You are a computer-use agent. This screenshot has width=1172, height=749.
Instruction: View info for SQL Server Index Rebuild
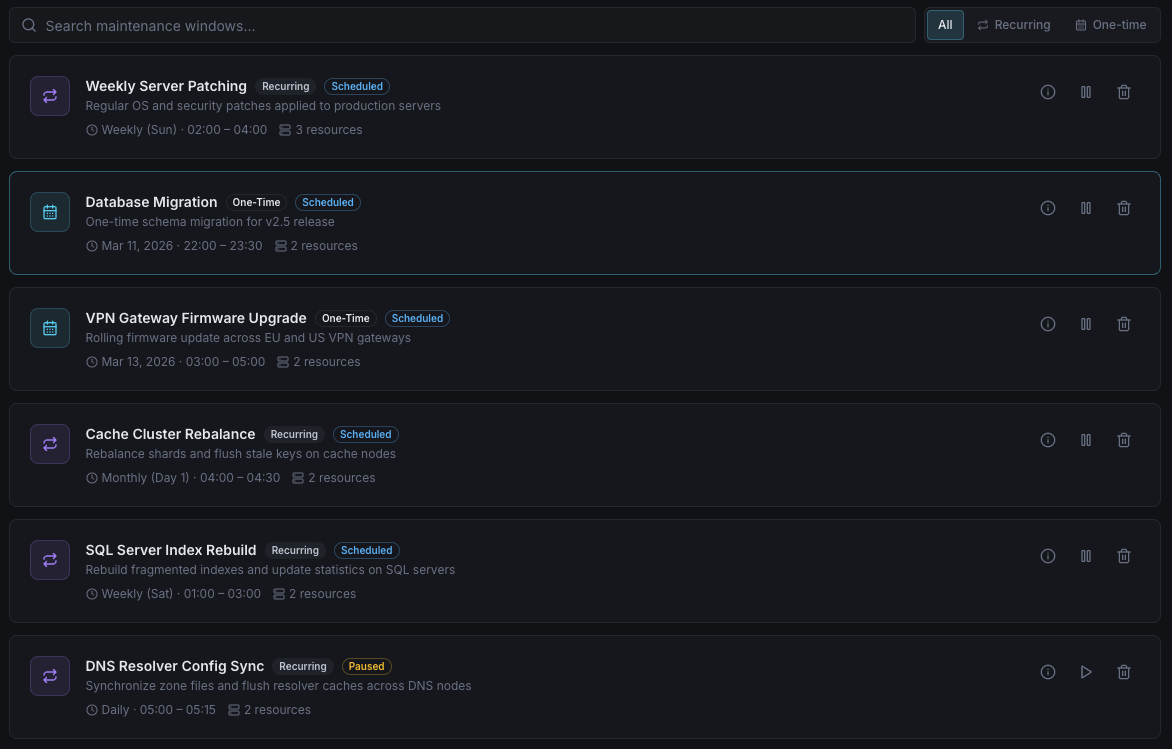click(1048, 556)
